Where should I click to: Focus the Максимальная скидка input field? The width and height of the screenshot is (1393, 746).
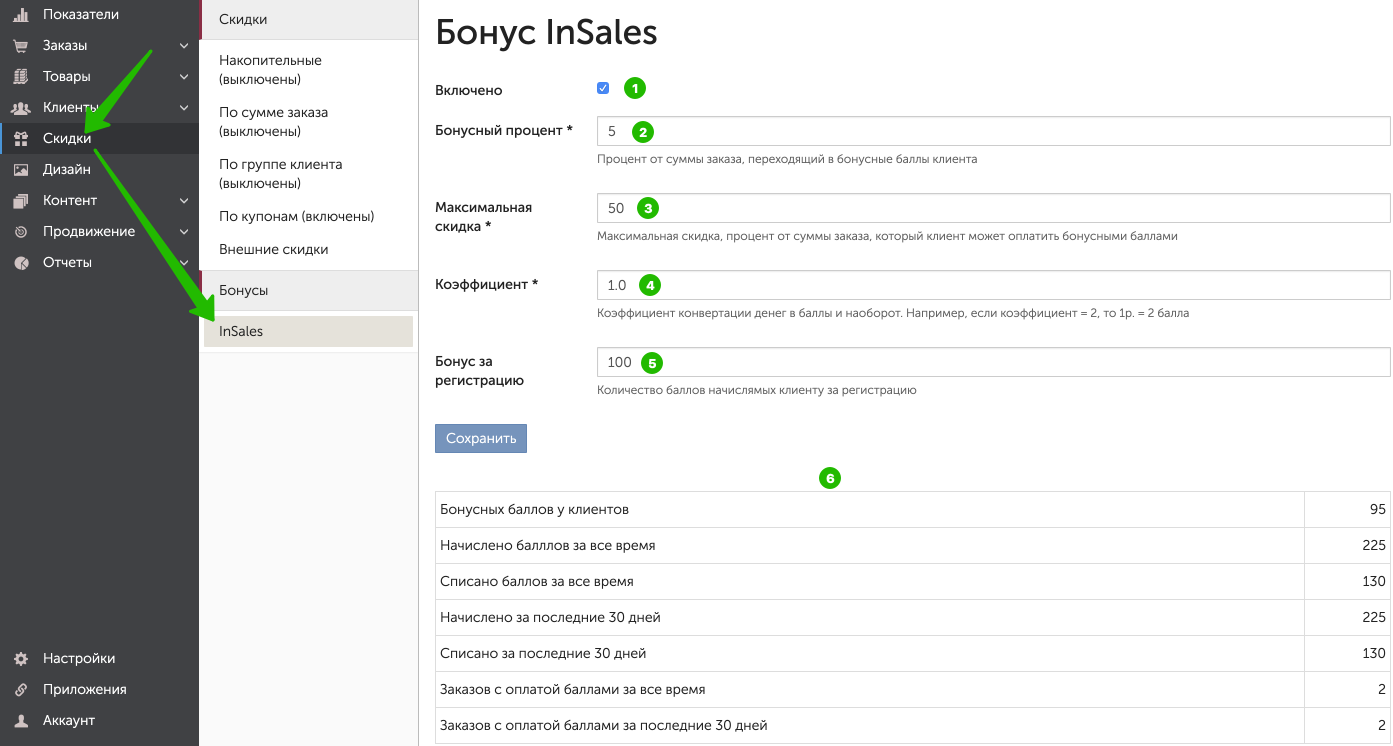tap(993, 208)
